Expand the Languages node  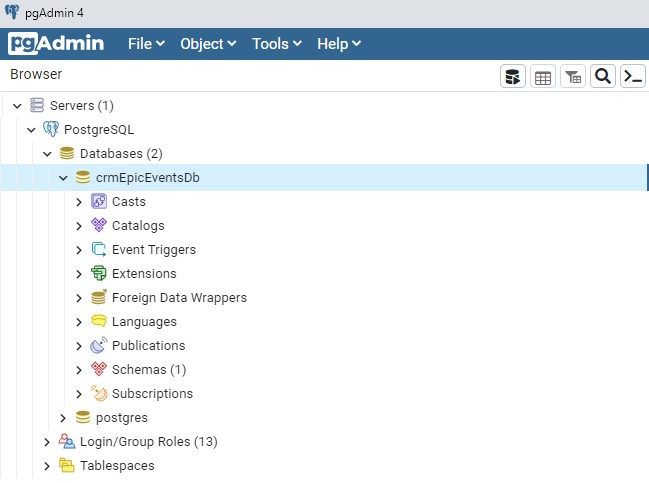pyautogui.click(x=79, y=322)
